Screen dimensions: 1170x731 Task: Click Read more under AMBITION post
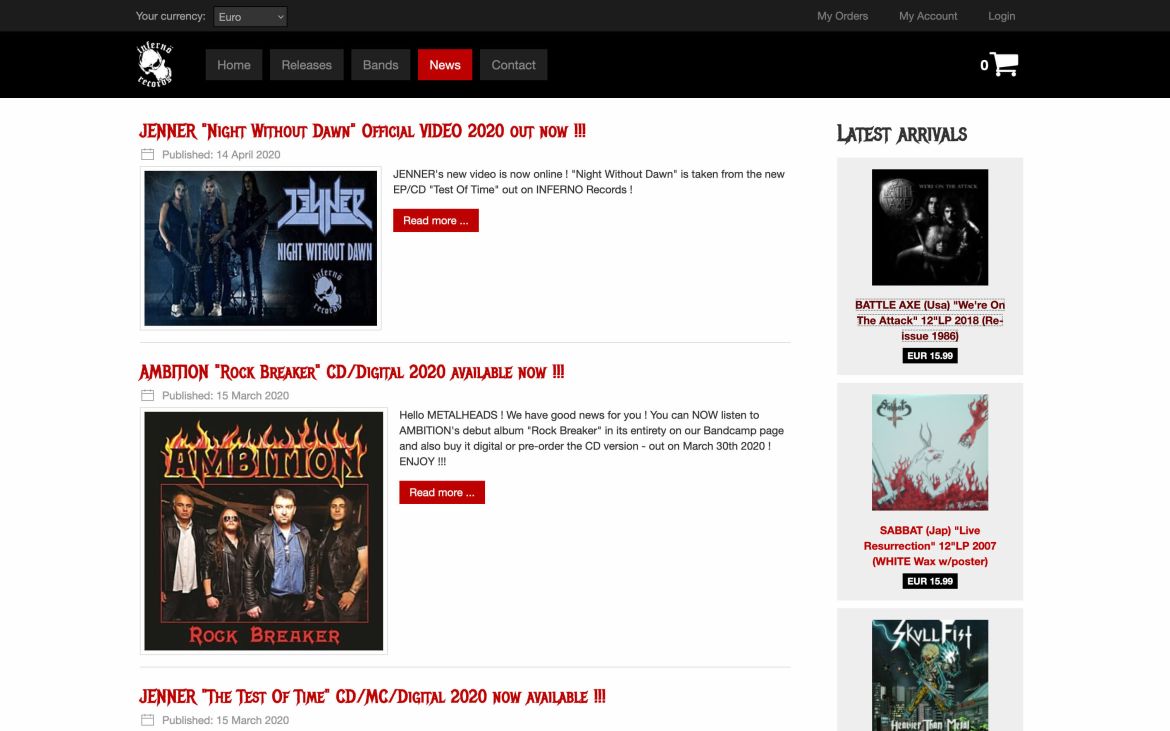pos(442,492)
